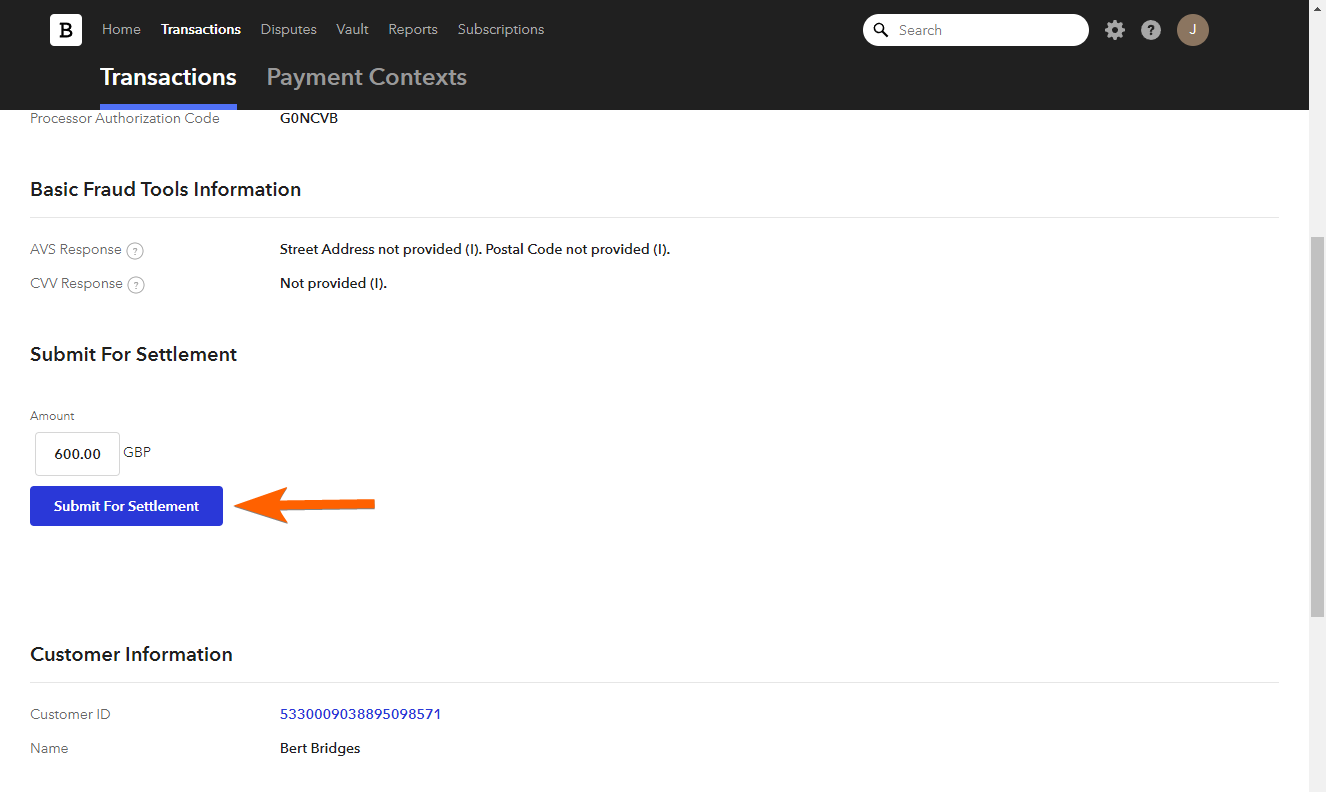Screen dimensions: 1326x792
Task: Switch to the Payment Contexts tab
Action: [x=366, y=77]
